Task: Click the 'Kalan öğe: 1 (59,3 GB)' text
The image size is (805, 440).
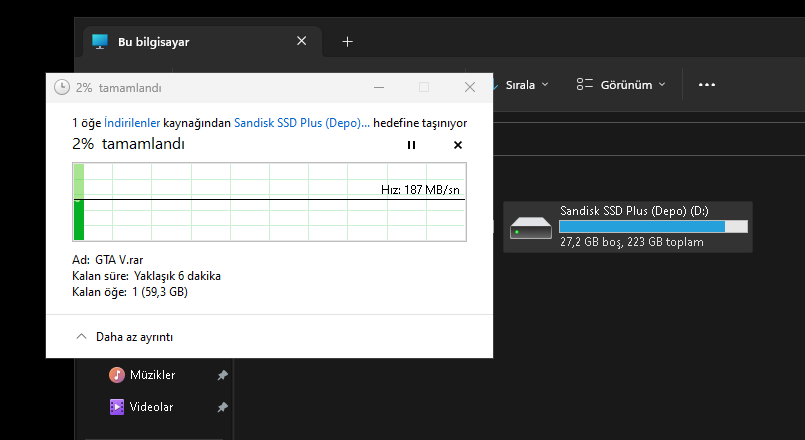Action: [x=130, y=292]
